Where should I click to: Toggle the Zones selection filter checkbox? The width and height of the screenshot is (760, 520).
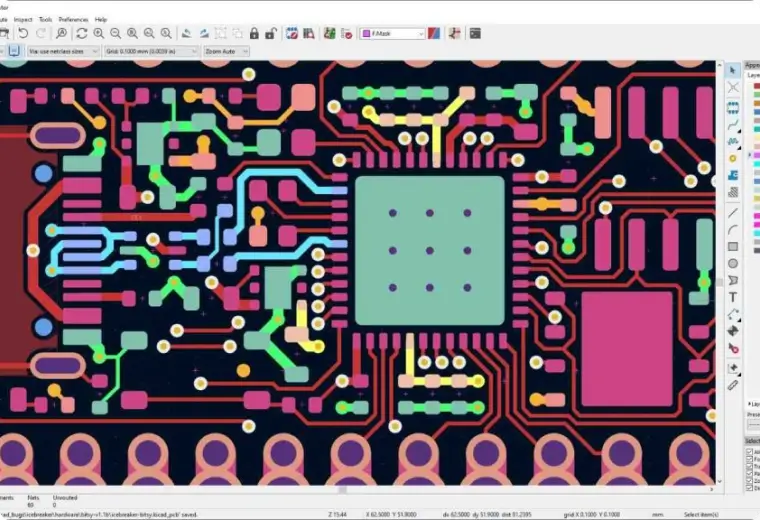[750, 481]
